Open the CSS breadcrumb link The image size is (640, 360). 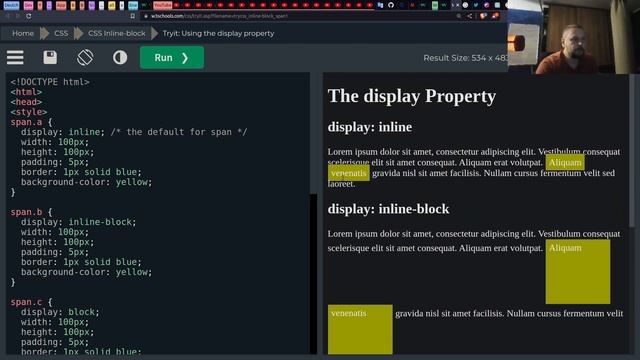tap(61, 33)
